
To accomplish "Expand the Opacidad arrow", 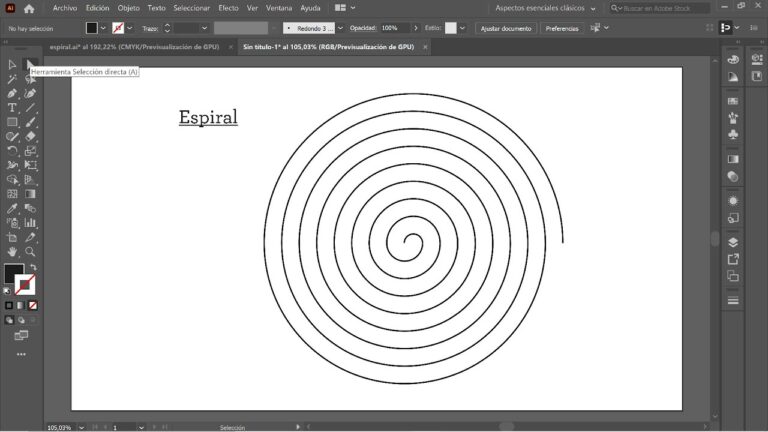I will [x=416, y=28].
